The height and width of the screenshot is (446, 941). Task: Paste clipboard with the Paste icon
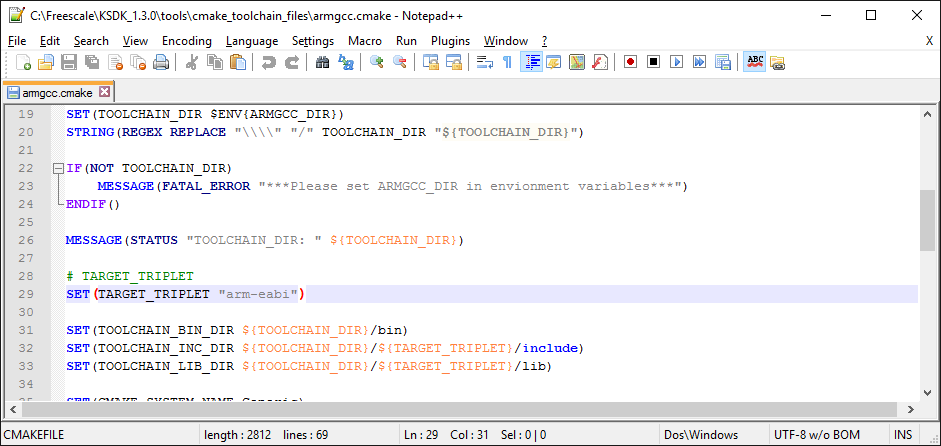point(238,62)
